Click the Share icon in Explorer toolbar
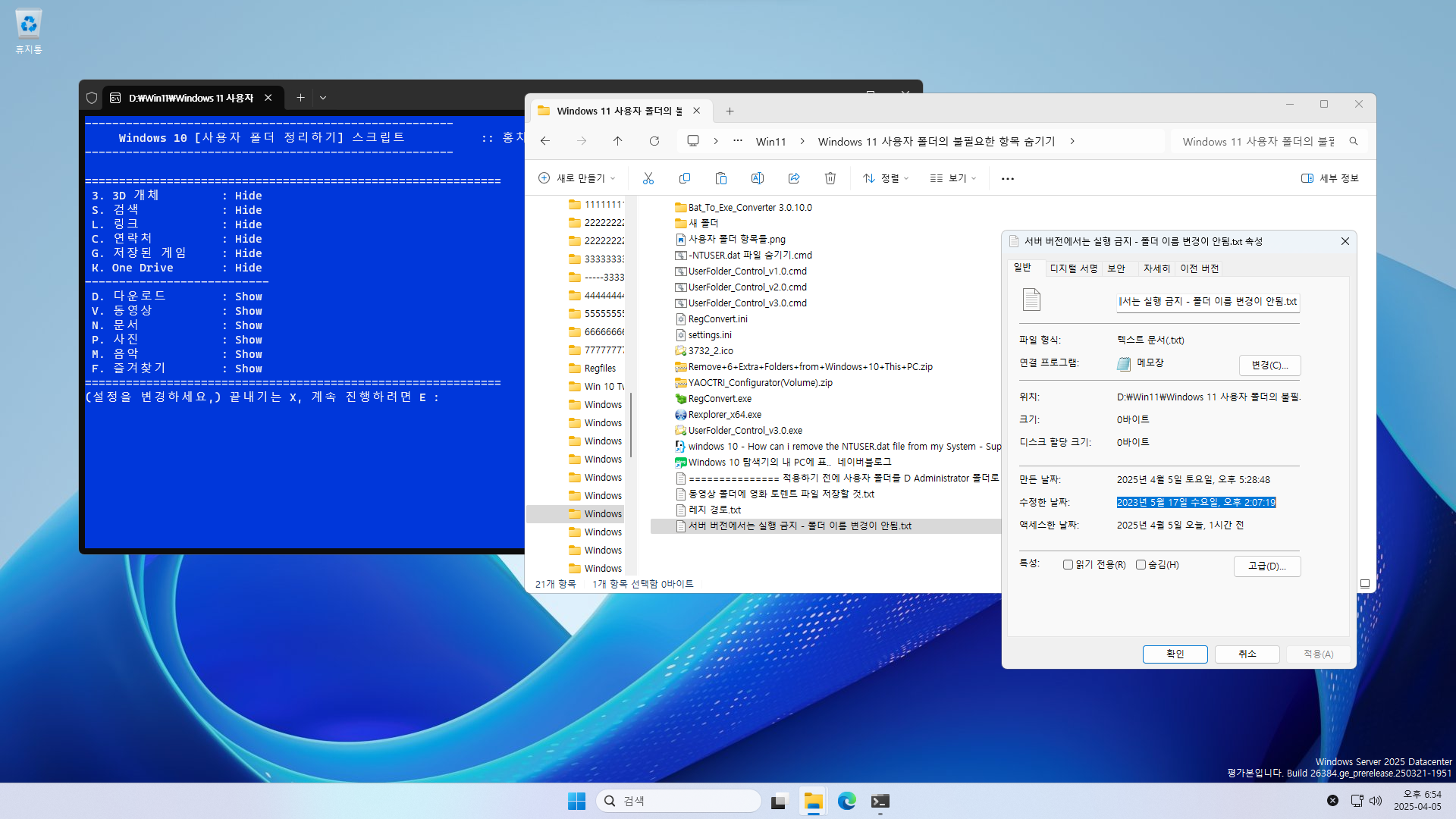The height and width of the screenshot is (819, 1456). 793,178
